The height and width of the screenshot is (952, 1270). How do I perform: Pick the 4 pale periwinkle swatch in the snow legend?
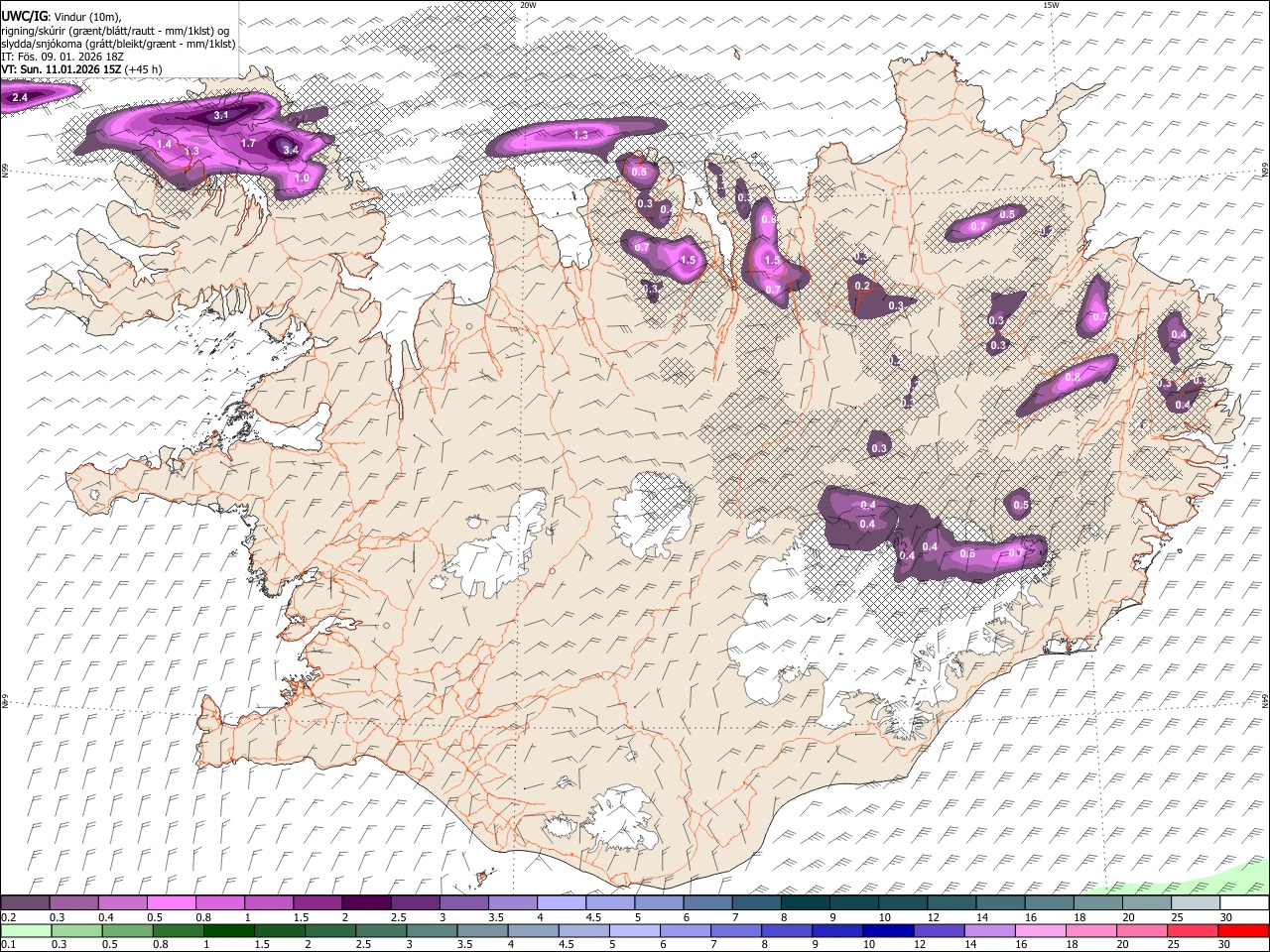561,902
